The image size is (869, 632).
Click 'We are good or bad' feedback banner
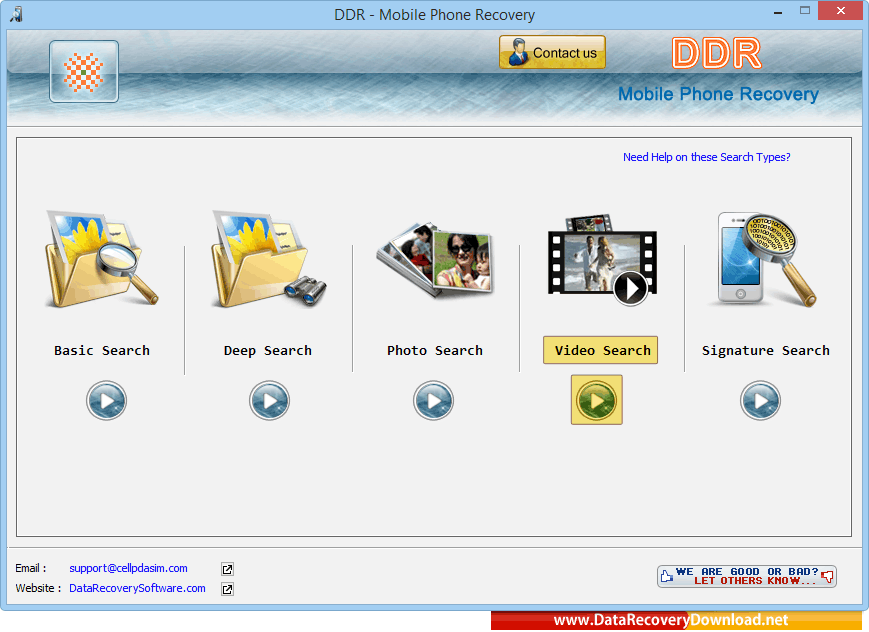[747, 576]
